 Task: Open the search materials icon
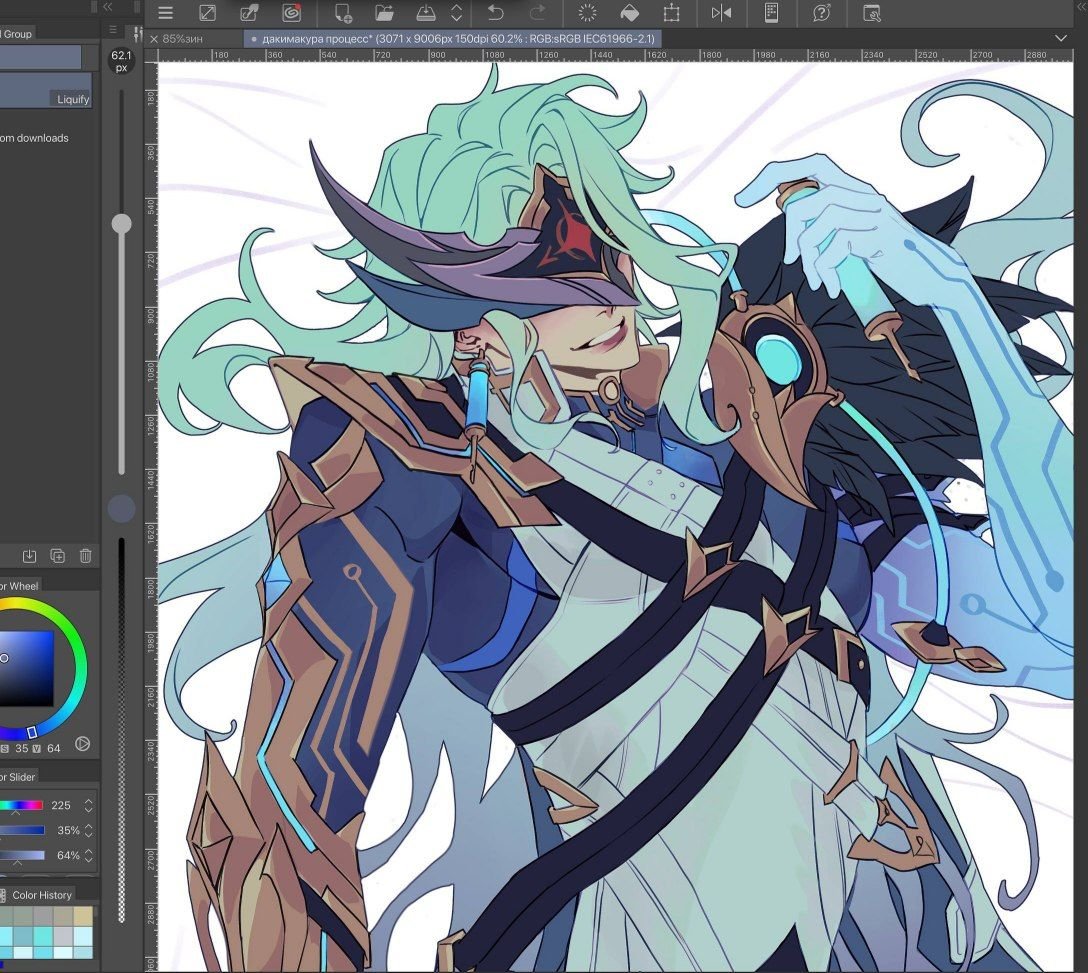click(x=872, y=12)
